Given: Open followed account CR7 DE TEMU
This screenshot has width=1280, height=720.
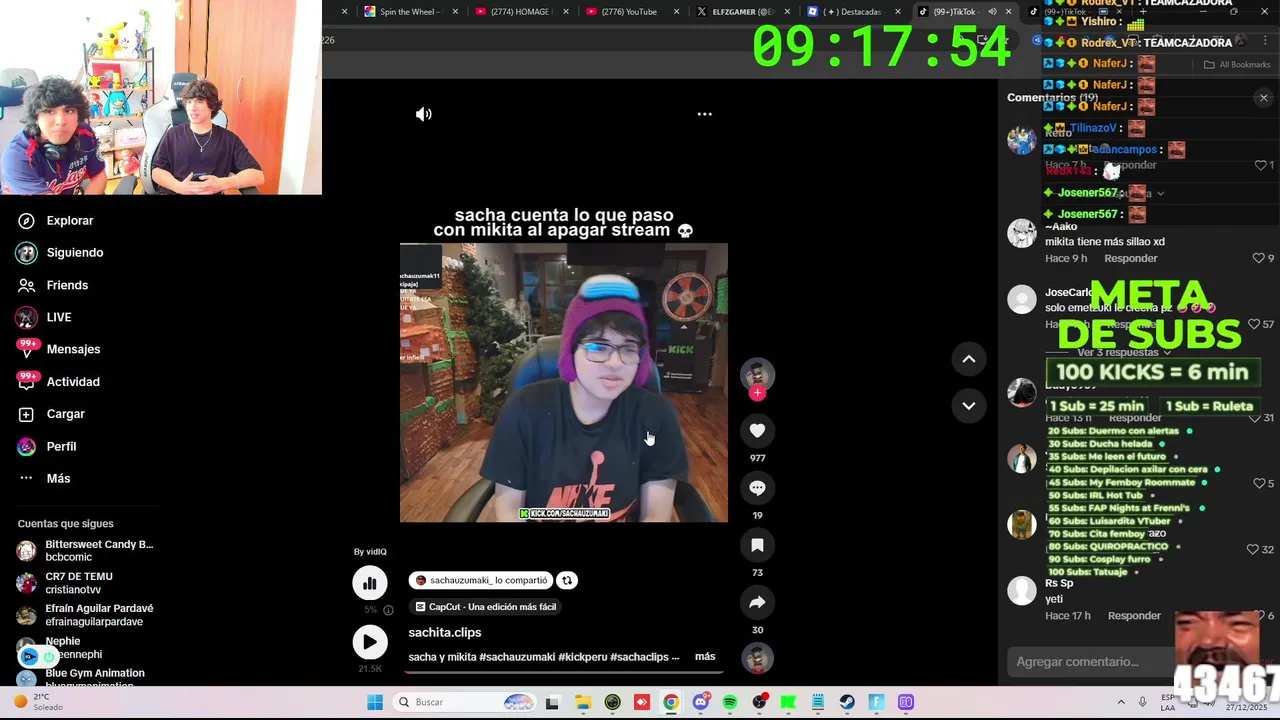Looking at the screenshot, I should pos(66,583).
